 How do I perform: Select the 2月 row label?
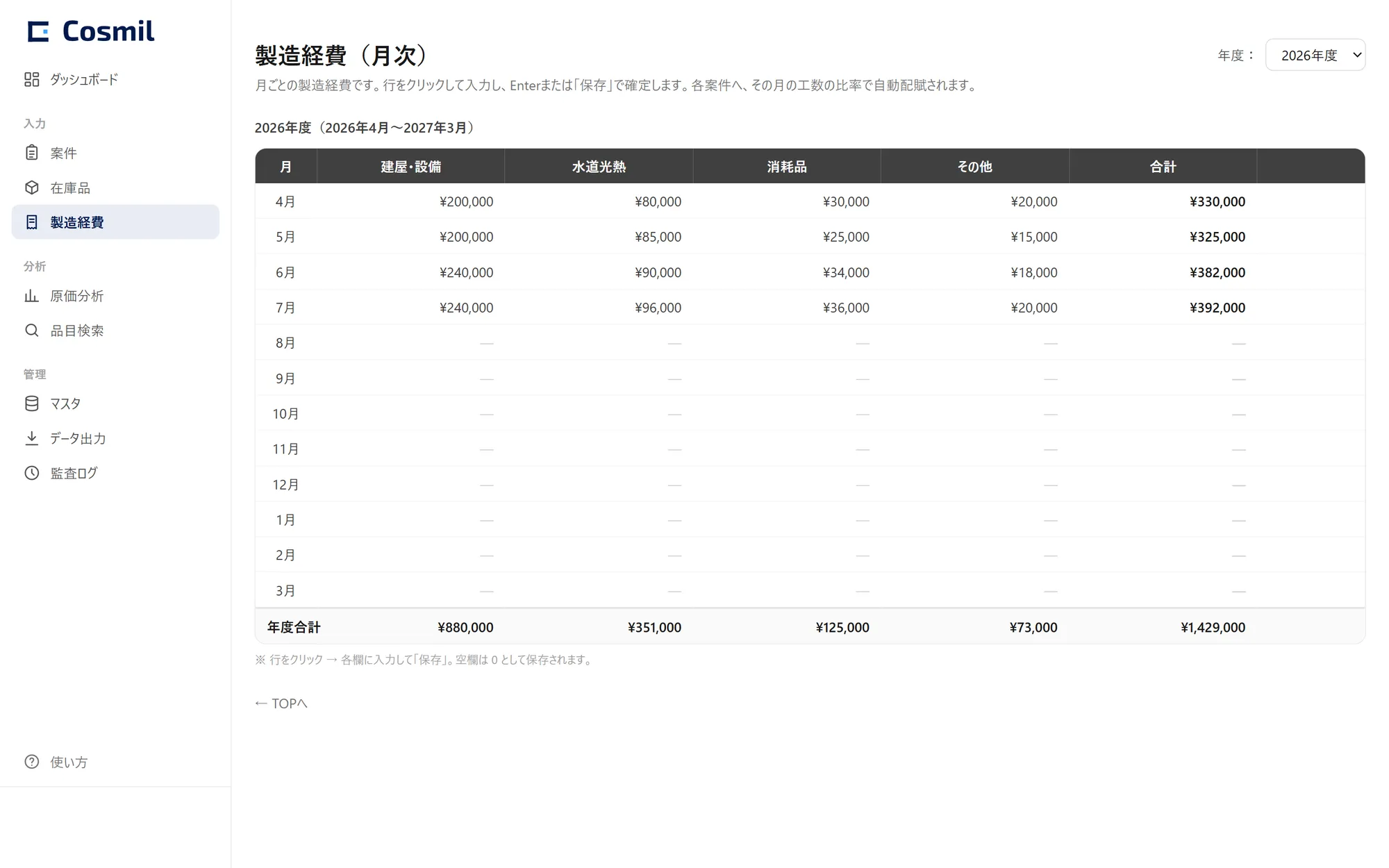(x=285, y=556)
